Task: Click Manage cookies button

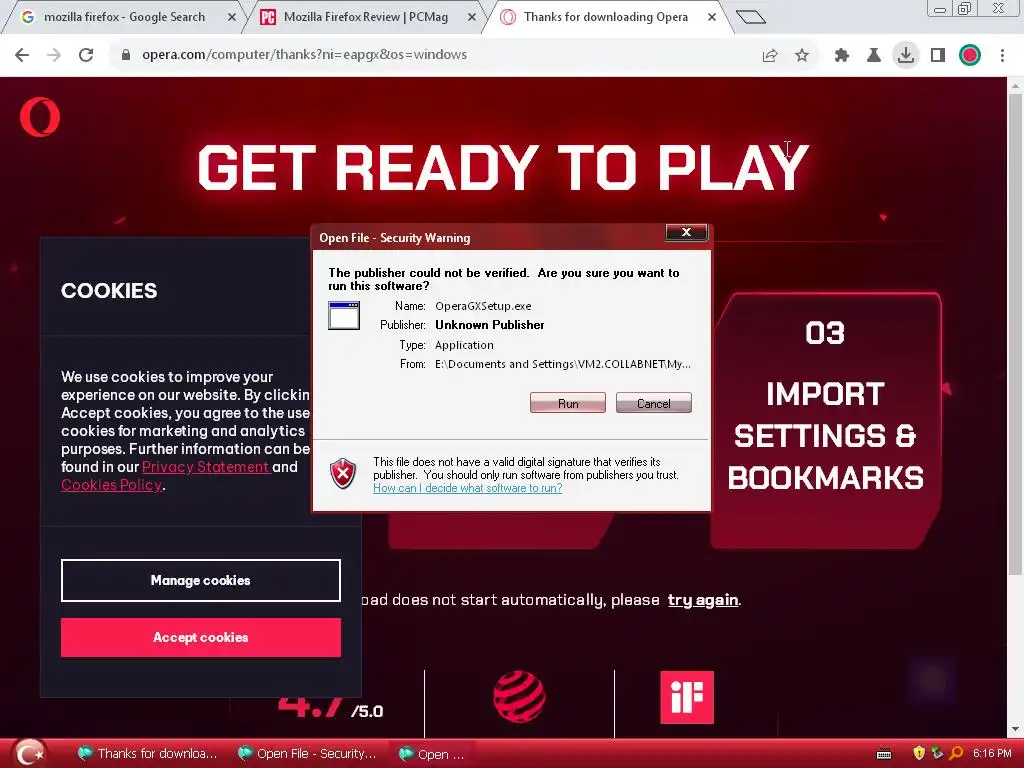Action: pos(200,580)
